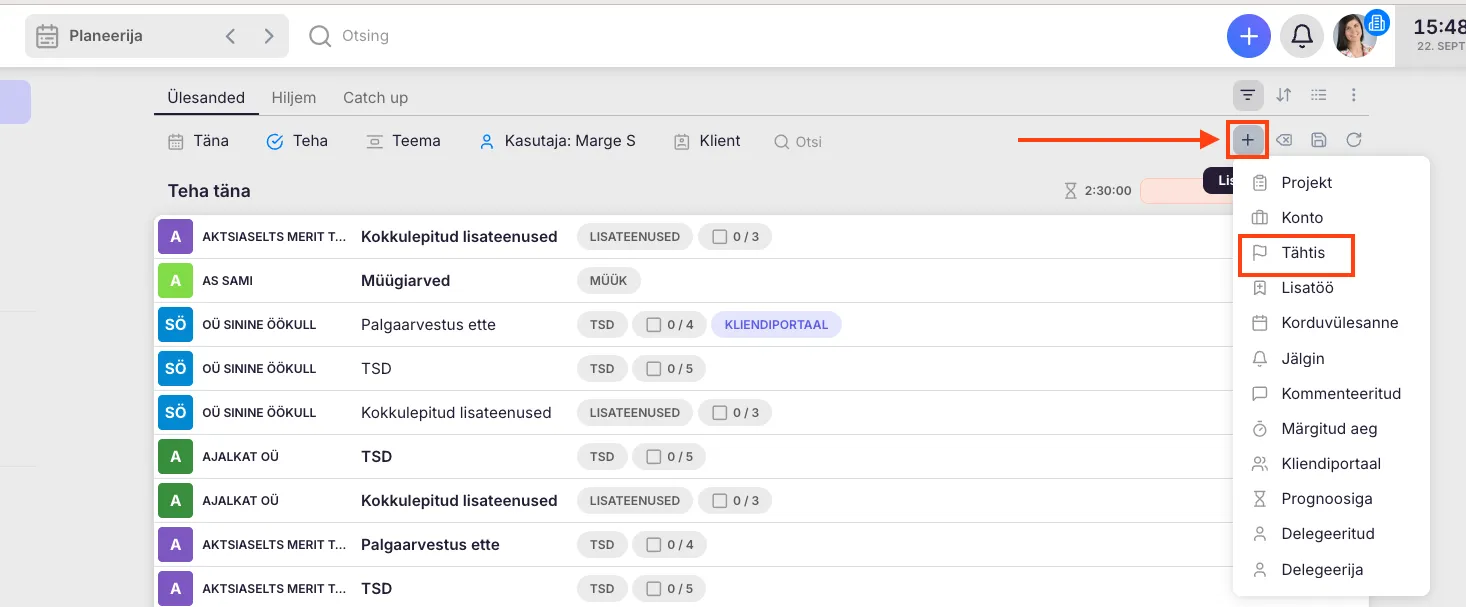Image resolution: width=1466 pixels, height=607 pixels.
Task: Click the sort arrows icon
Action: 1284,95
